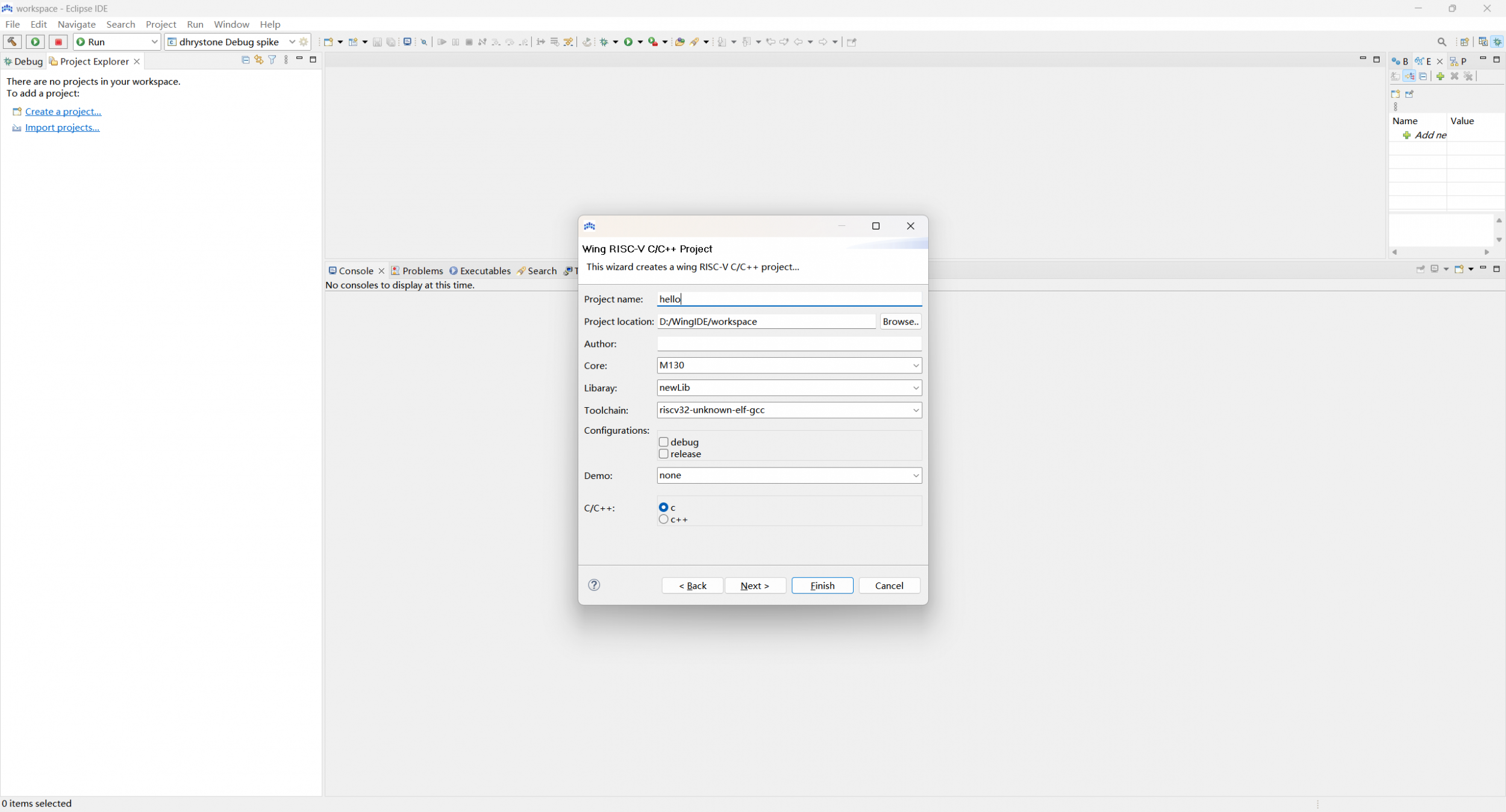This screenshot has width=1506, height=812.
Task: Click into the Author text field
Action: [789, 343]
